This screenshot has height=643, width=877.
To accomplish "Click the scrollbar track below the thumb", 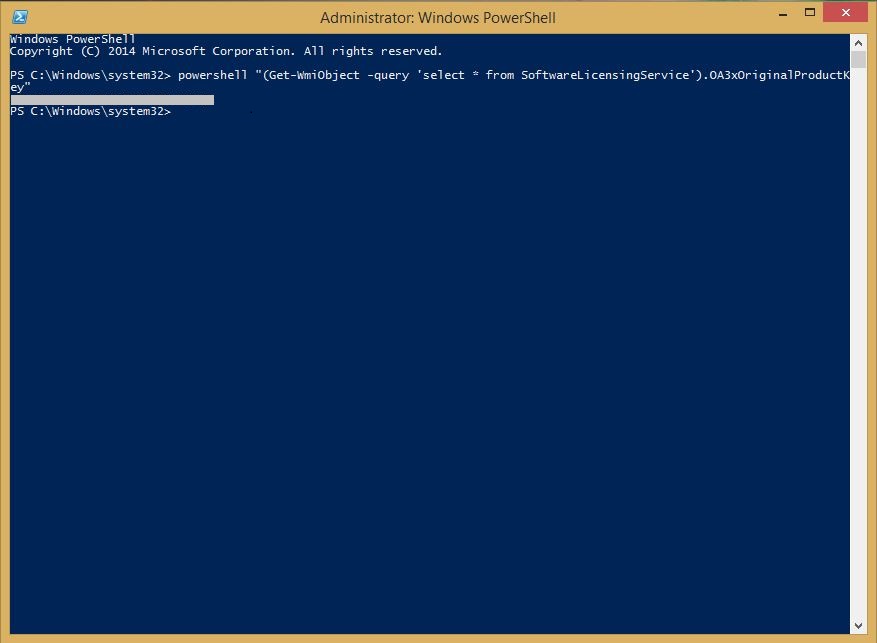I will click(859, 300).
